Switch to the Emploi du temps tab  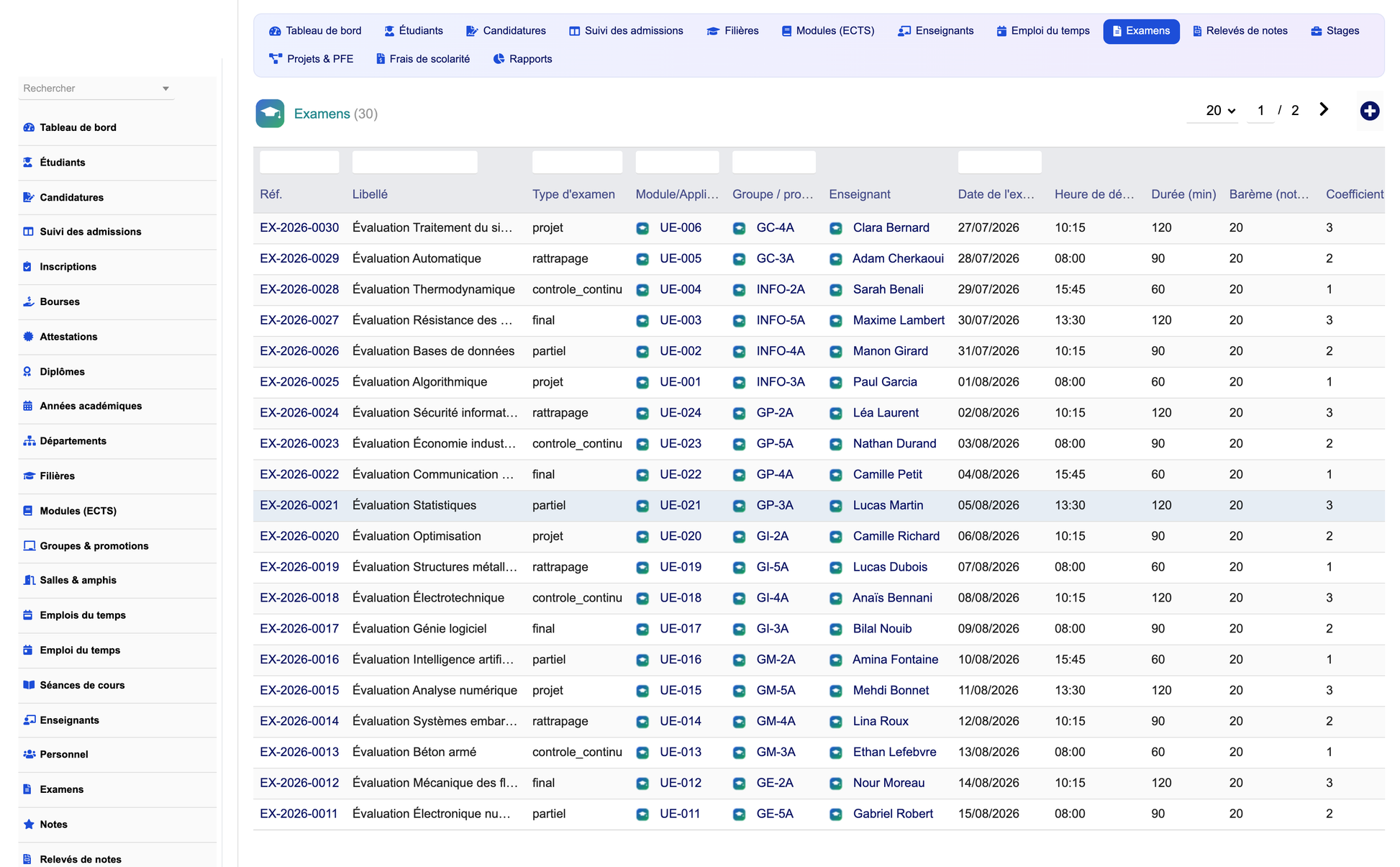click(1043, 31)
